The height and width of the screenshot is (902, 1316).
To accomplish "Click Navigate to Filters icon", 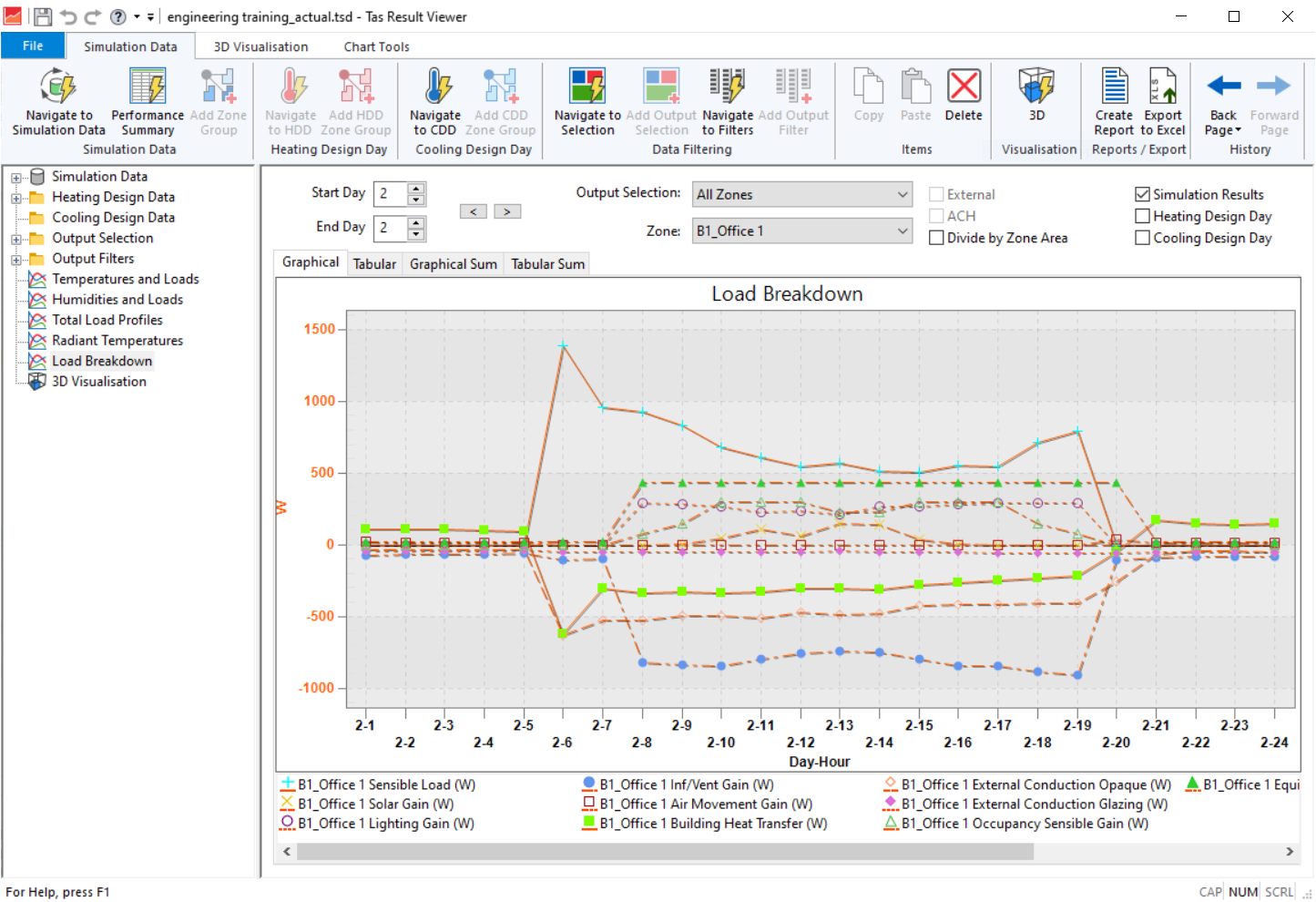I will [x=727, y=88].
